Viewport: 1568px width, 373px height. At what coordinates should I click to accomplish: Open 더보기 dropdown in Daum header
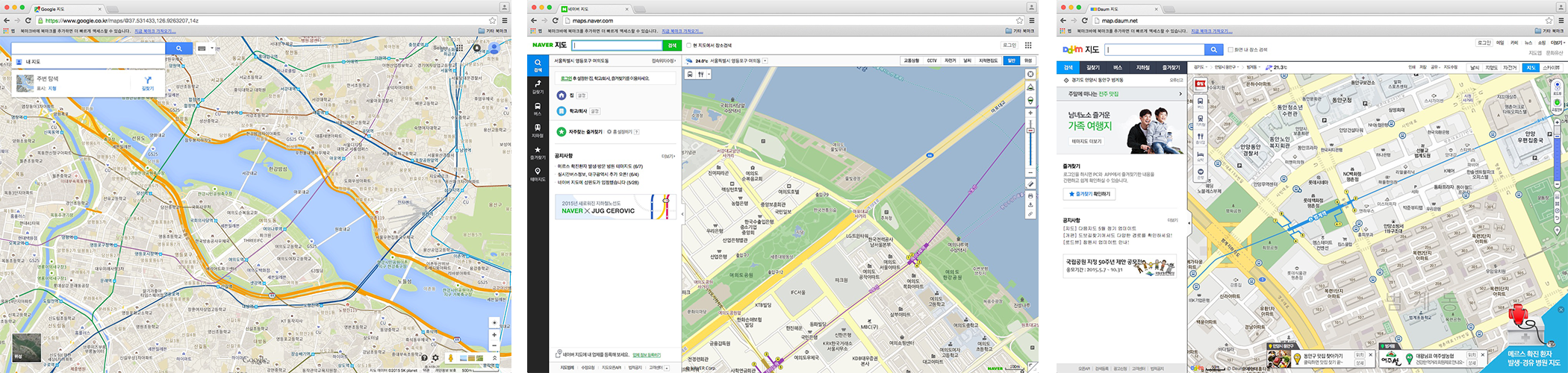(x=1557, y=43)
